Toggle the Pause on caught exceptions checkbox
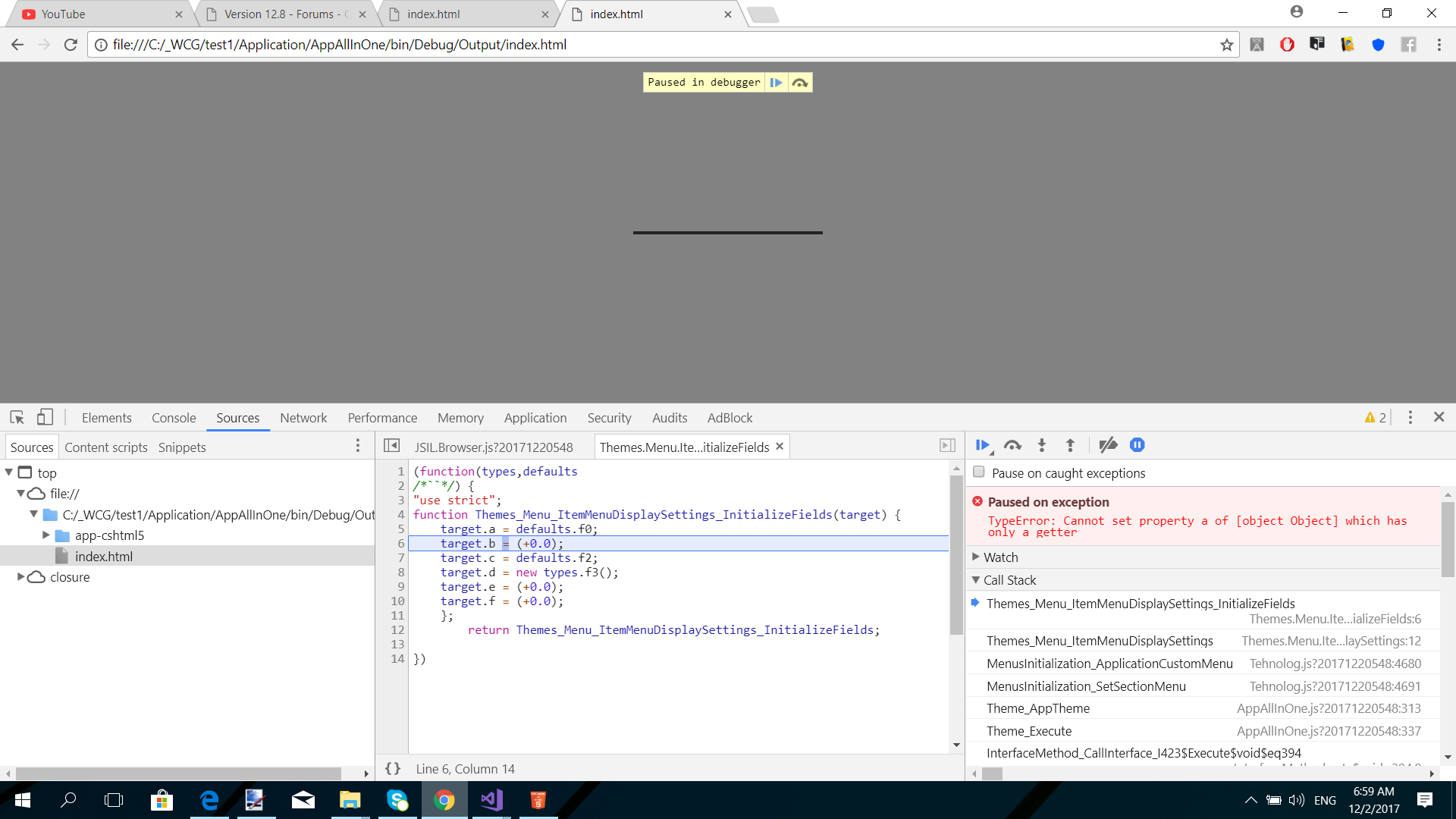 pos(979,472)
